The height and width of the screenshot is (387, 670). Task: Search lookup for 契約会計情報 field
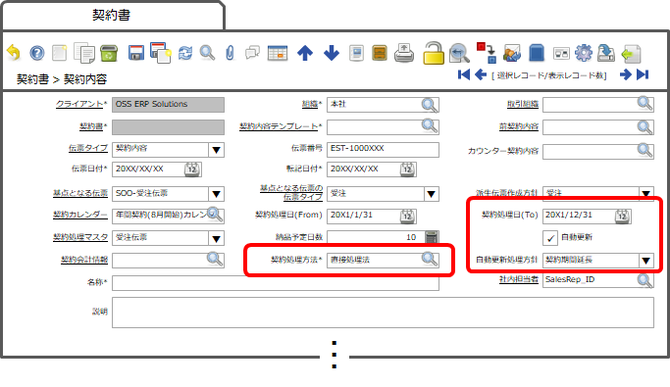click(x=215, y=259)
